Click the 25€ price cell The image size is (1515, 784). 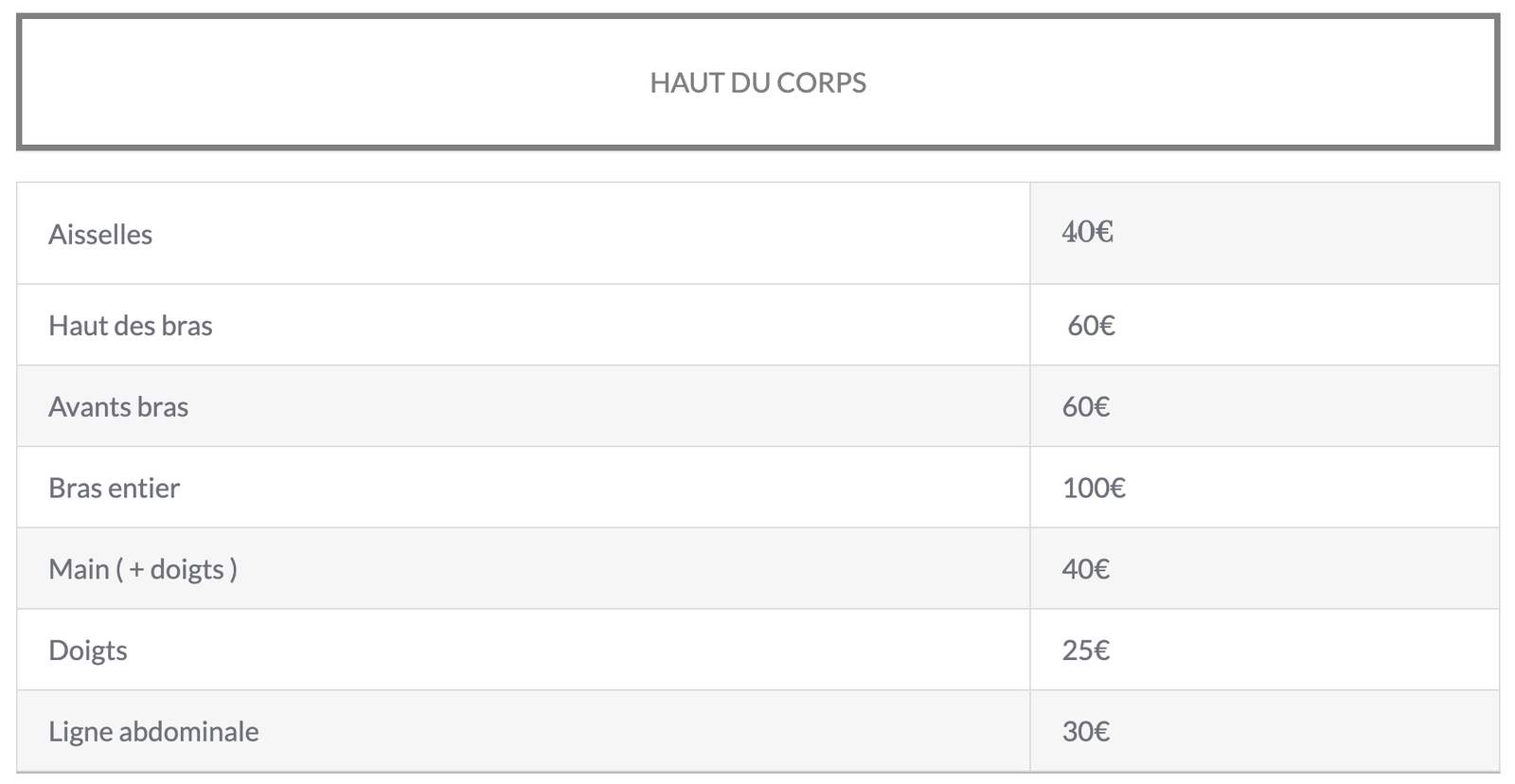(x=1086, y=650)
